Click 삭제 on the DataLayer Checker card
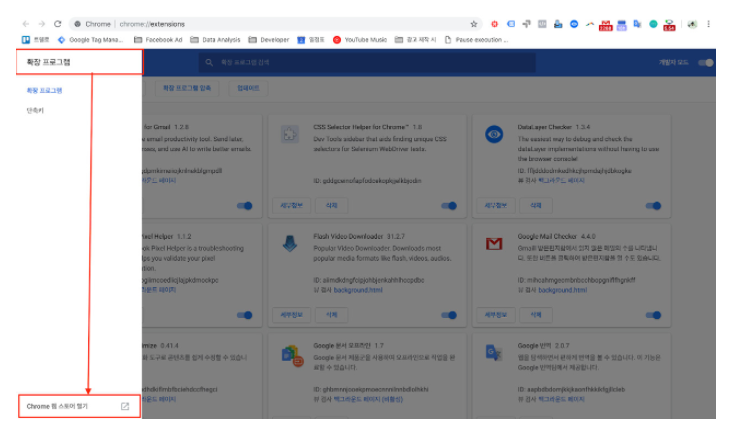 click(x=535, y=206)
